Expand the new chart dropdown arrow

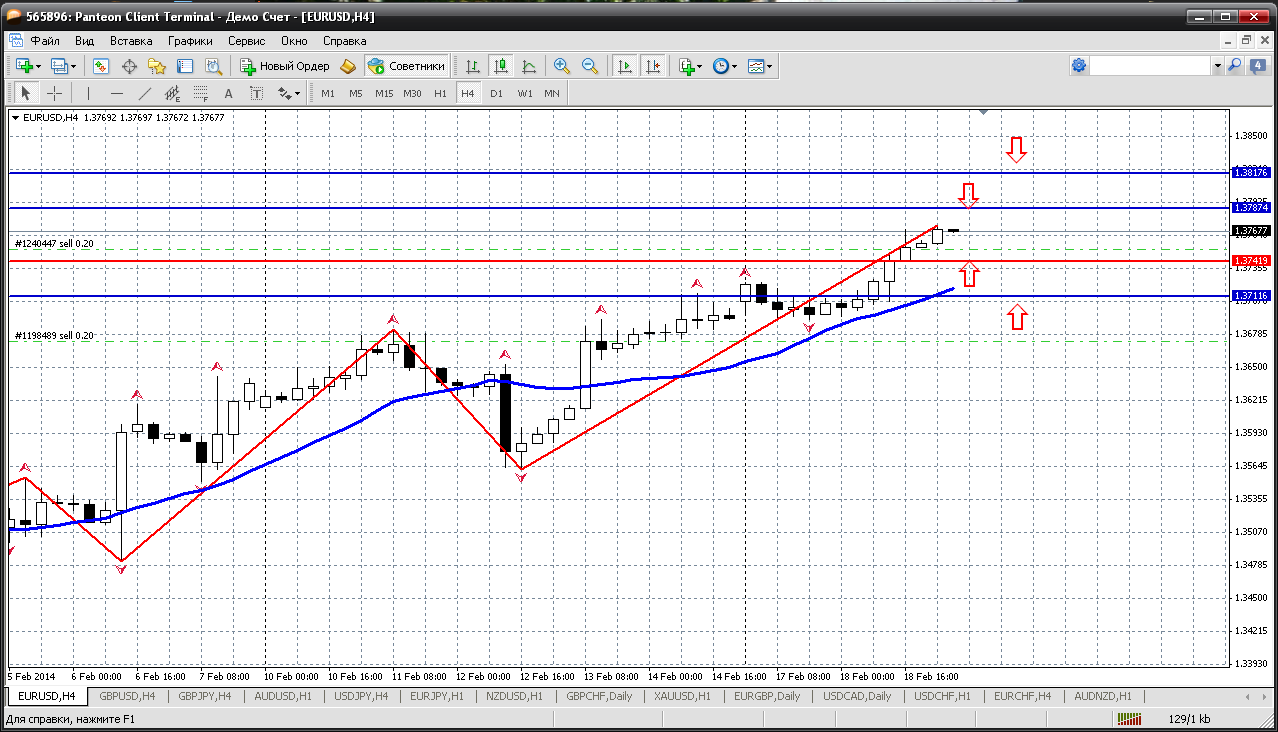tap(38, 66)
